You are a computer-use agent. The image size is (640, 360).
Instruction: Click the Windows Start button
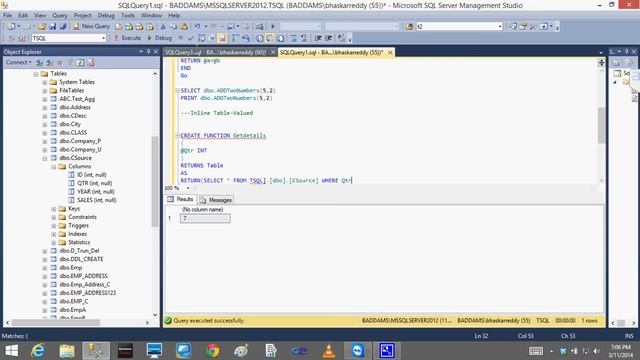pos(11,351)
